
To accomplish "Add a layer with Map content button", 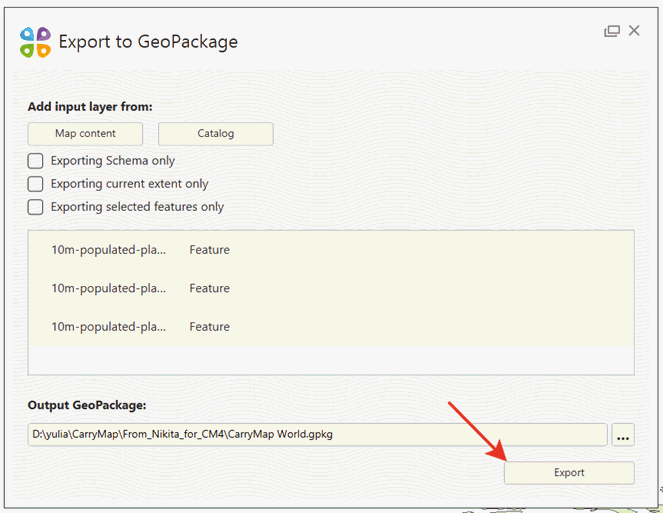I will tap(85, 134).
